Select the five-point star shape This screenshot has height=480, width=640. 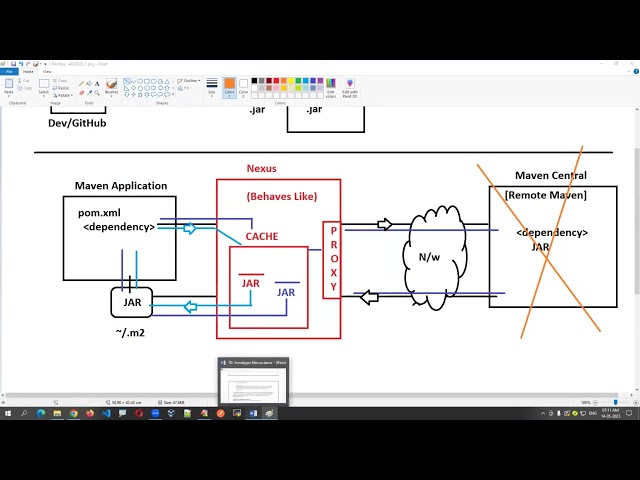point(140,94)
